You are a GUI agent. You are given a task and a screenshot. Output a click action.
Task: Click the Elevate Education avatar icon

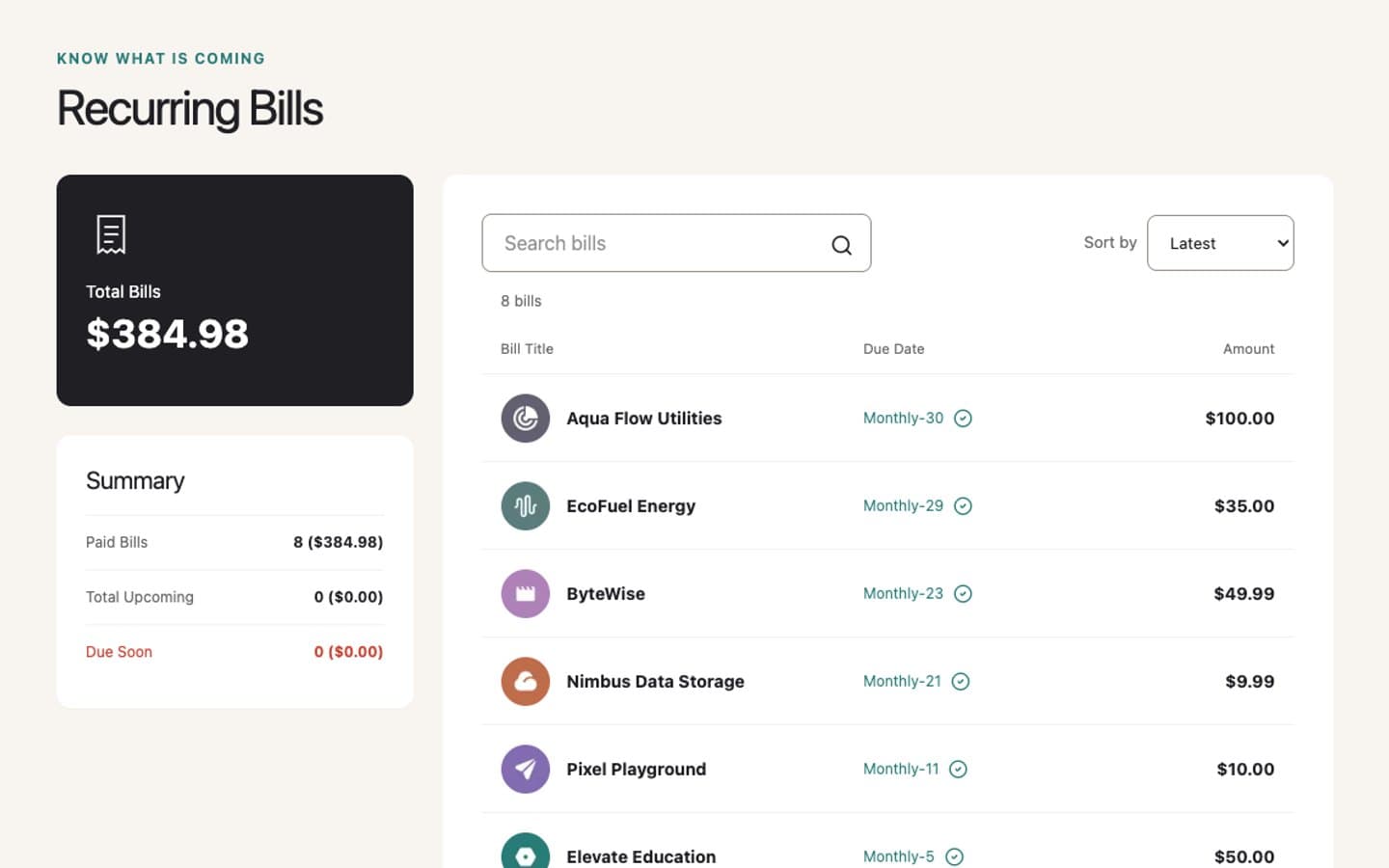[526, 850]
